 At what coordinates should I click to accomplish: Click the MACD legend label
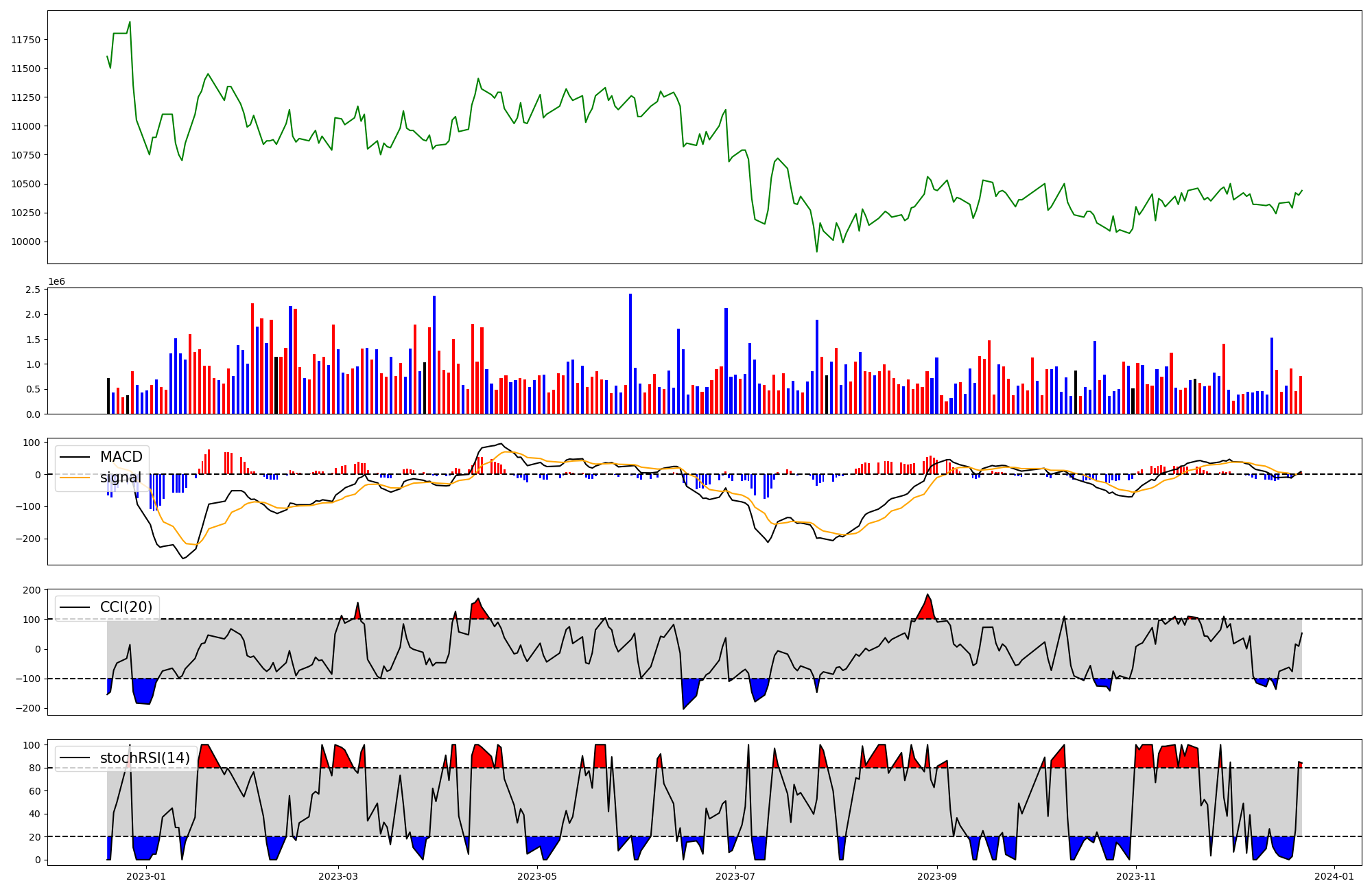tap(121, 457)
